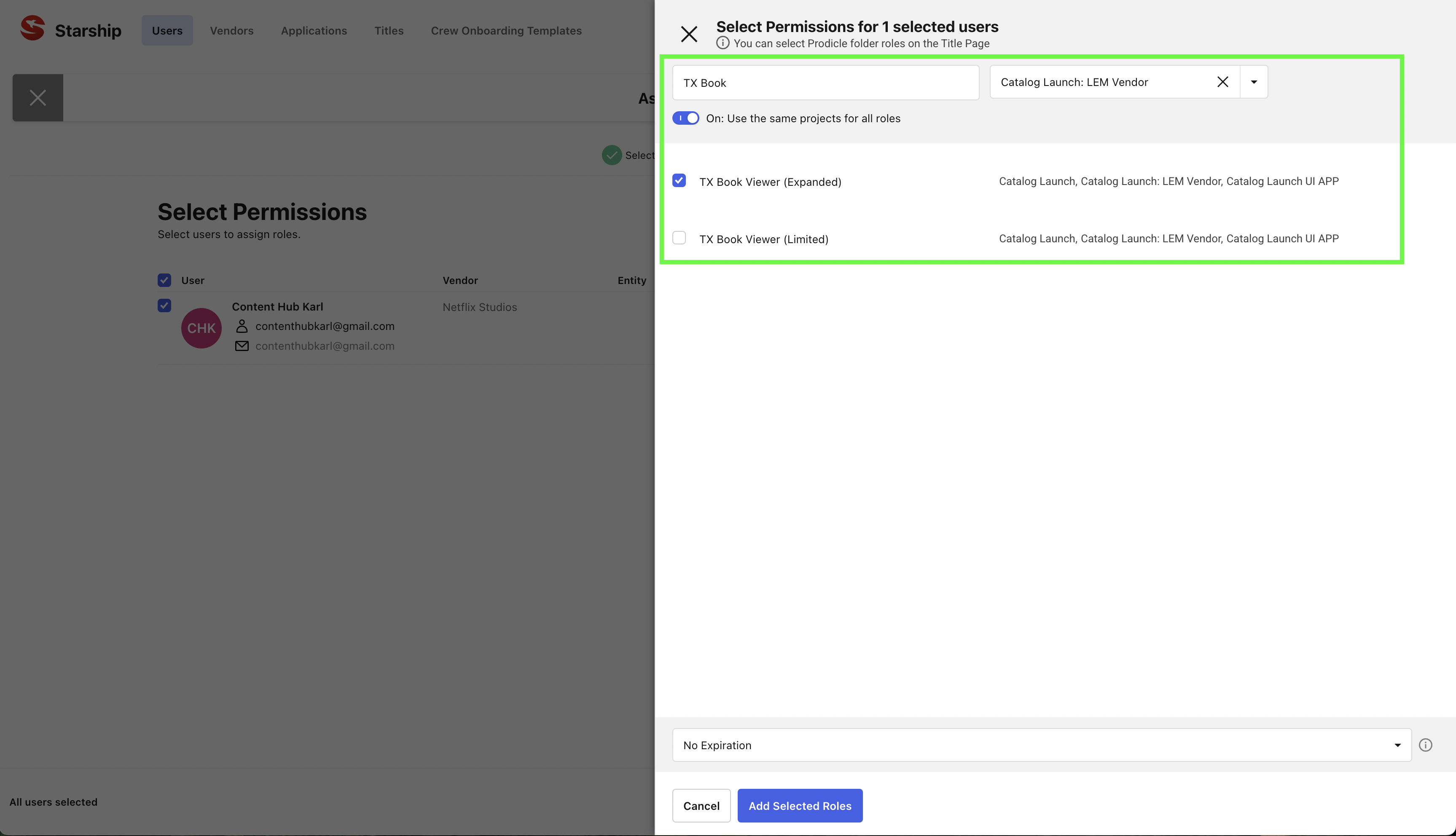Uncheck the Content Hub Karl user checkbox
This screenshot has height=836, width=1456.
[x=164, y=305]
